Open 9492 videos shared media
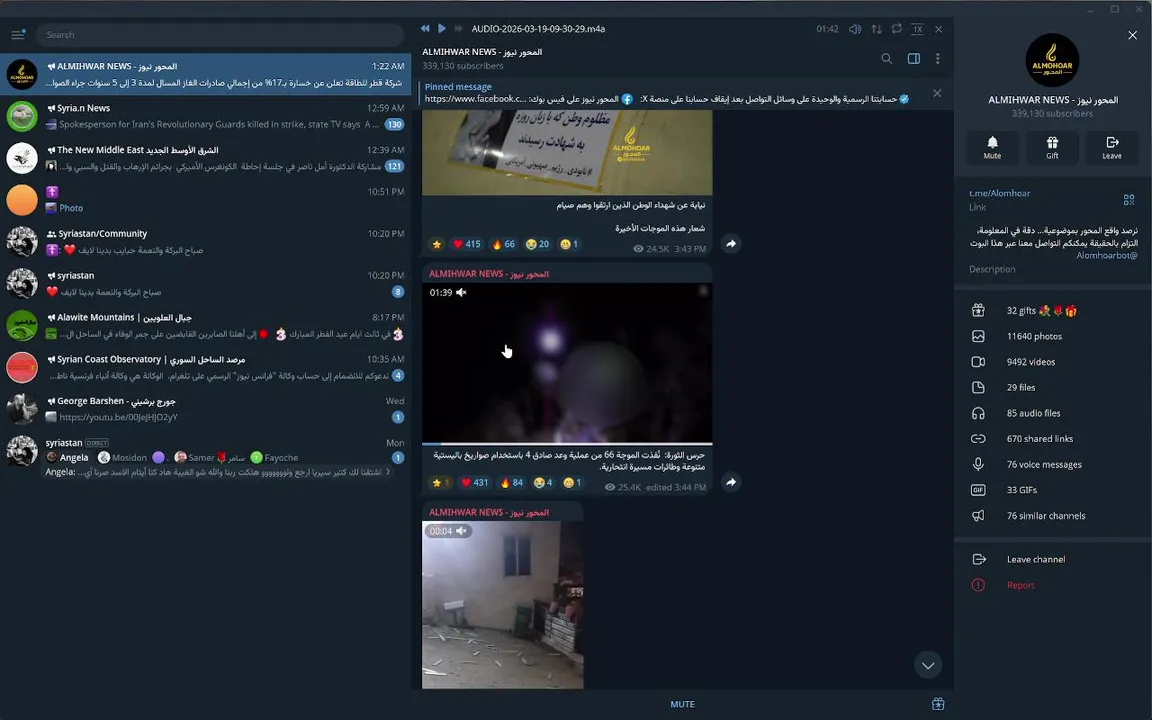This screenshot has width=1152, height=720. click(x=1053, y=362)
